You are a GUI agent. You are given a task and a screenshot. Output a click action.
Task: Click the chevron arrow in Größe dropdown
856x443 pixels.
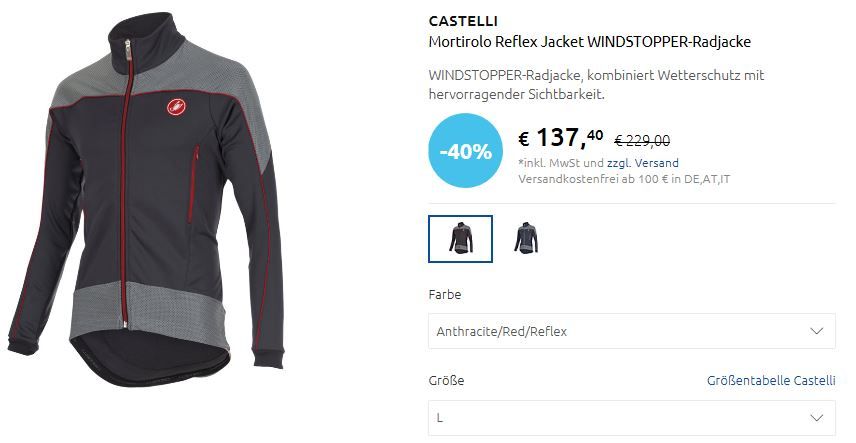point(816,418)
